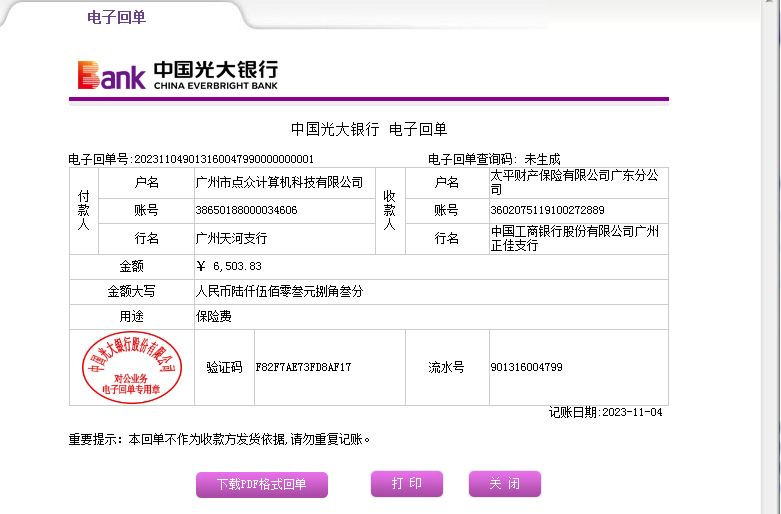Click payer branch 广州天河支行

pos(232,239)
